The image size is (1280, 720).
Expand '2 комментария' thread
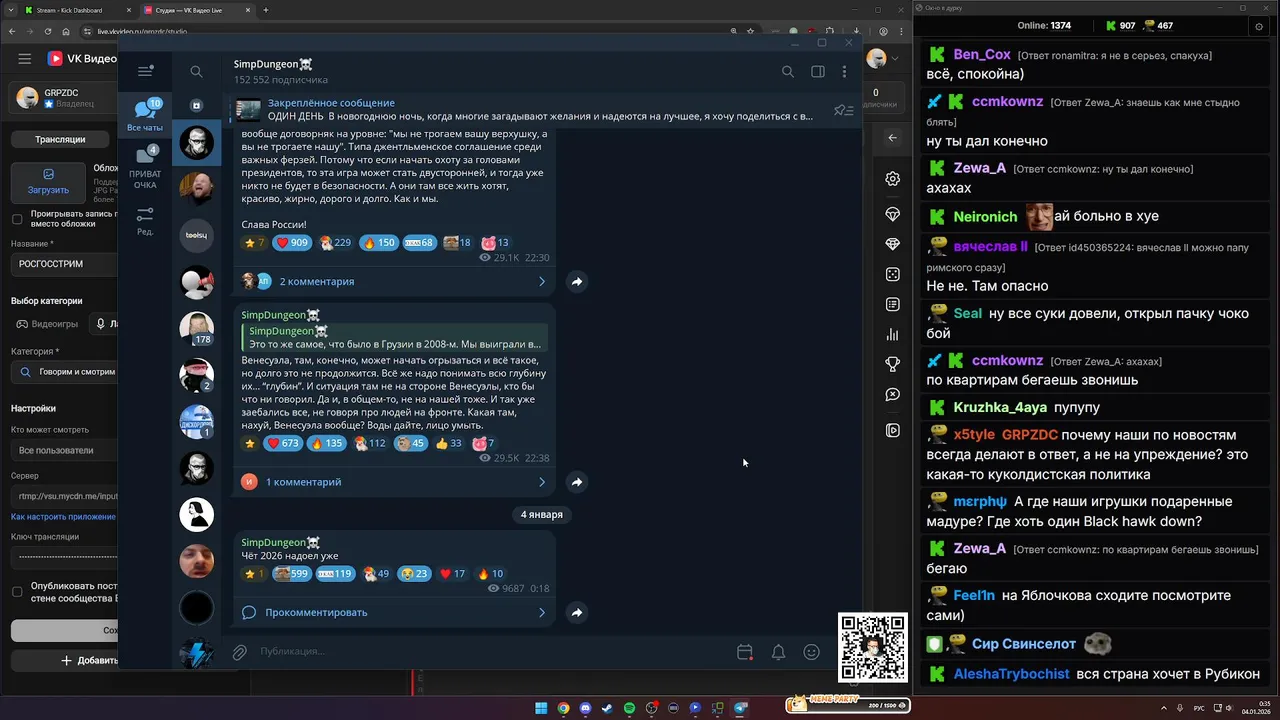tap(395, 282)
